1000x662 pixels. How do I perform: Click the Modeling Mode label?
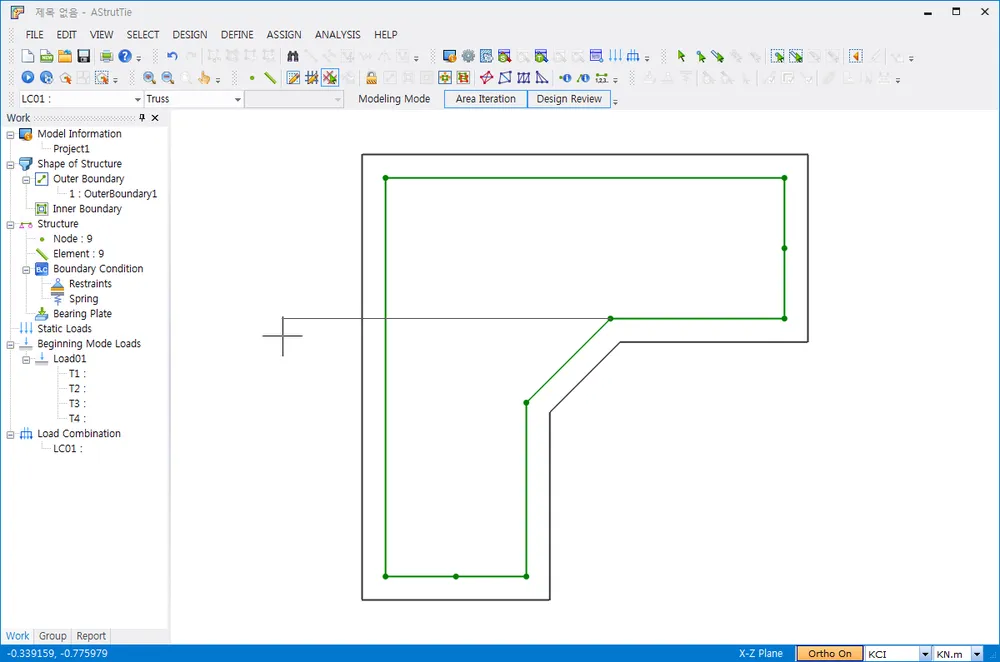(393, 99)
